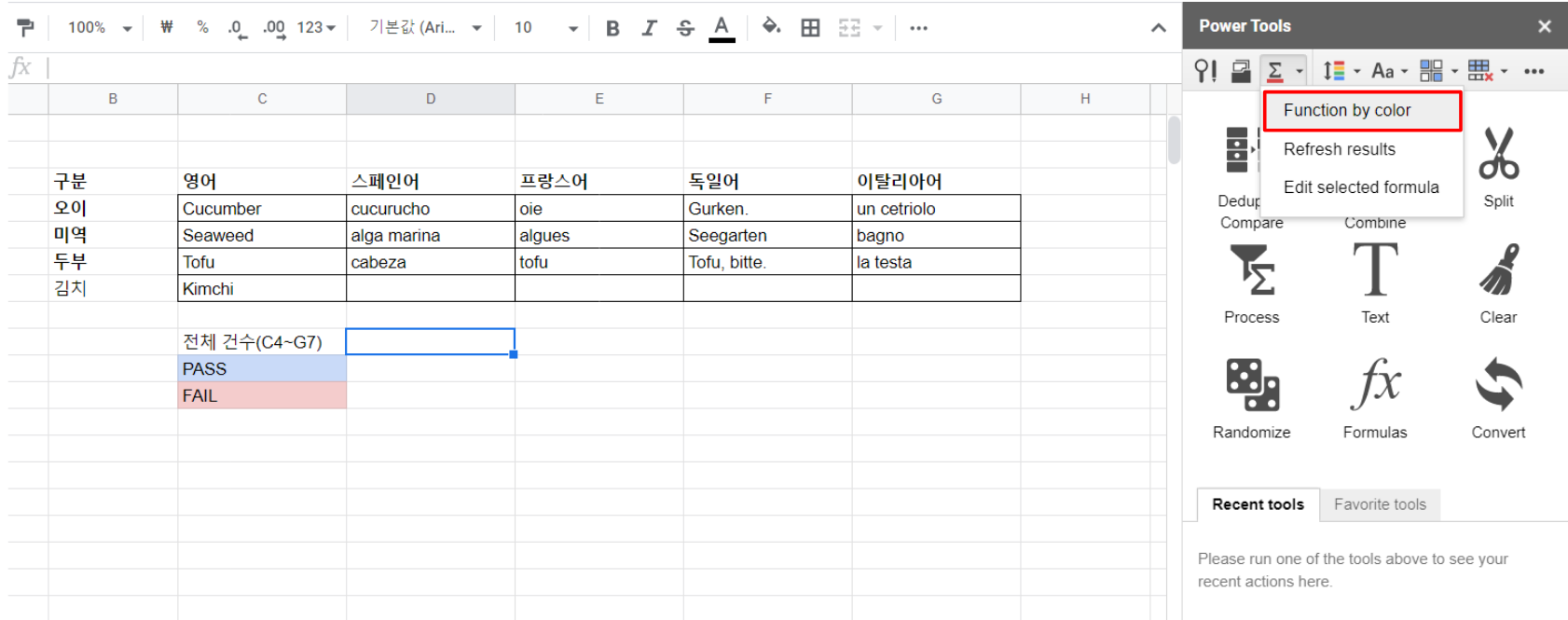Screen dimensions: 1568x620
Task: Open the font family dropdown
Action: pyautogui.click(x=425, y=28)
